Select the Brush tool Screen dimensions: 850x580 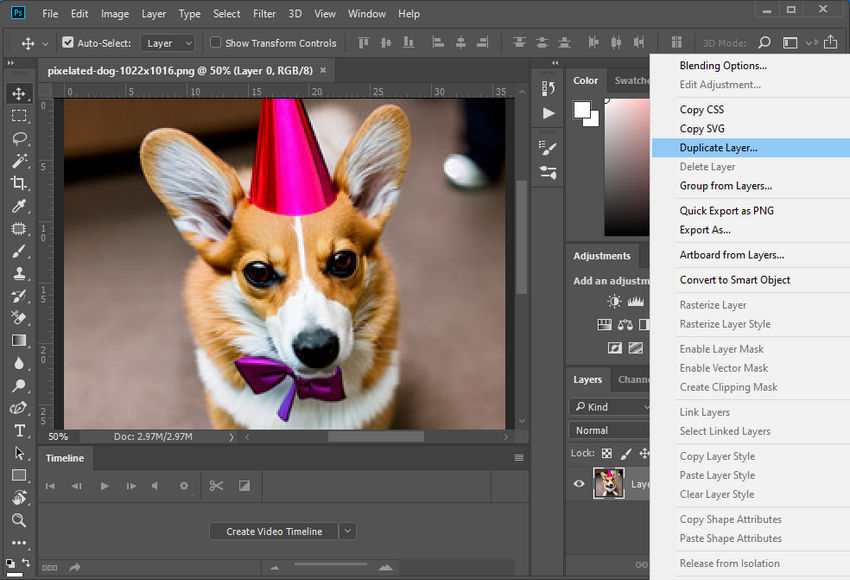19,251
